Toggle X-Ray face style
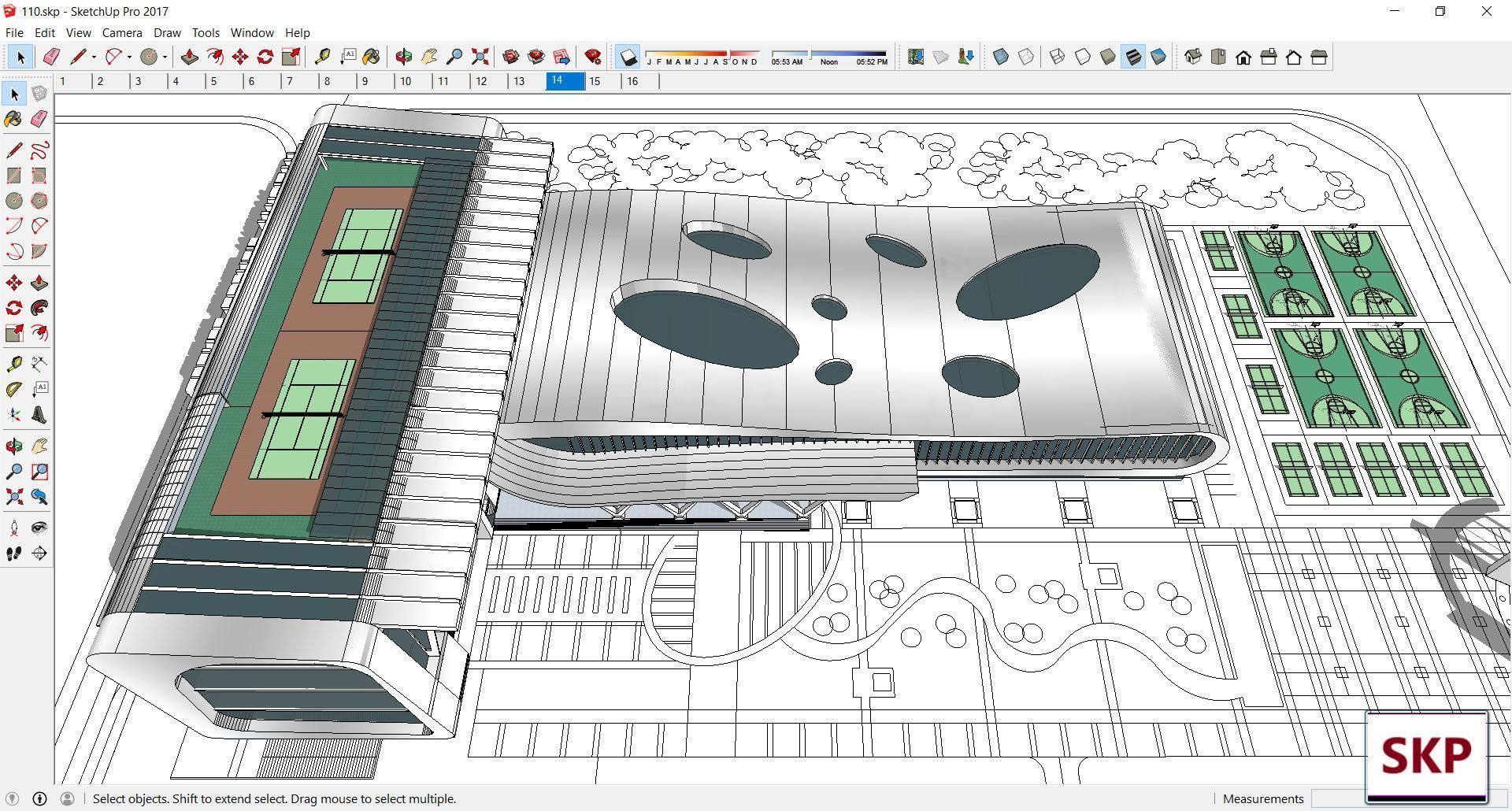This screenshot has height=811, width=1512. coord(1001,57)
